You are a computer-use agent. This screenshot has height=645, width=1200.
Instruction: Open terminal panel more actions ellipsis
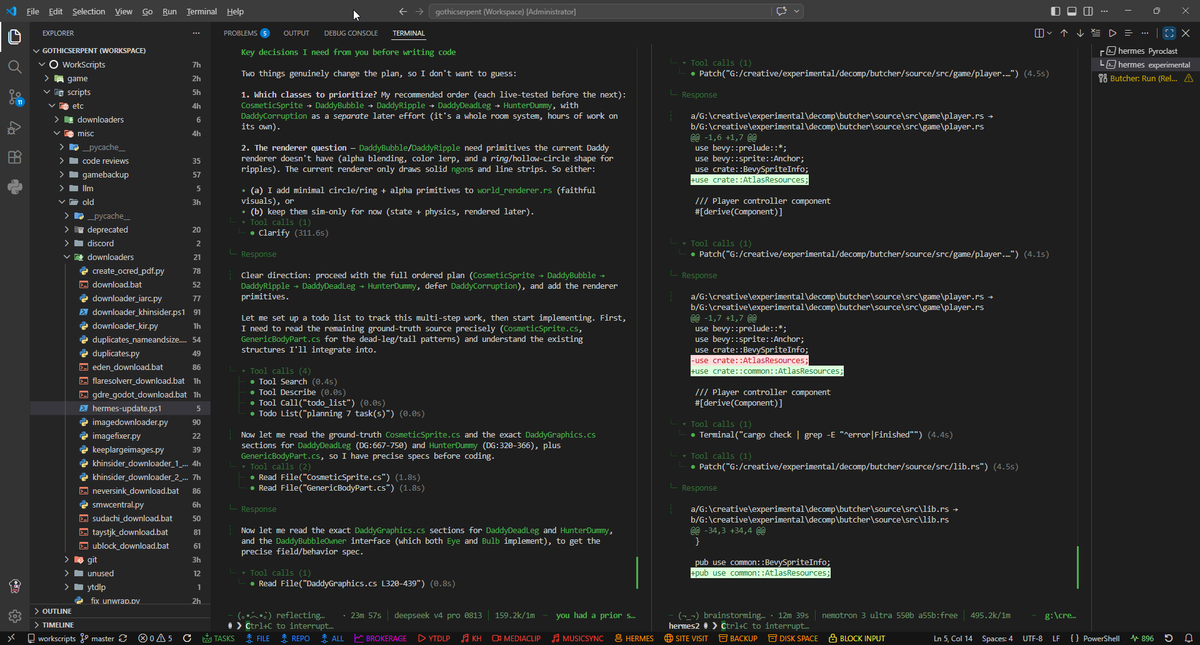point(1145,33)
